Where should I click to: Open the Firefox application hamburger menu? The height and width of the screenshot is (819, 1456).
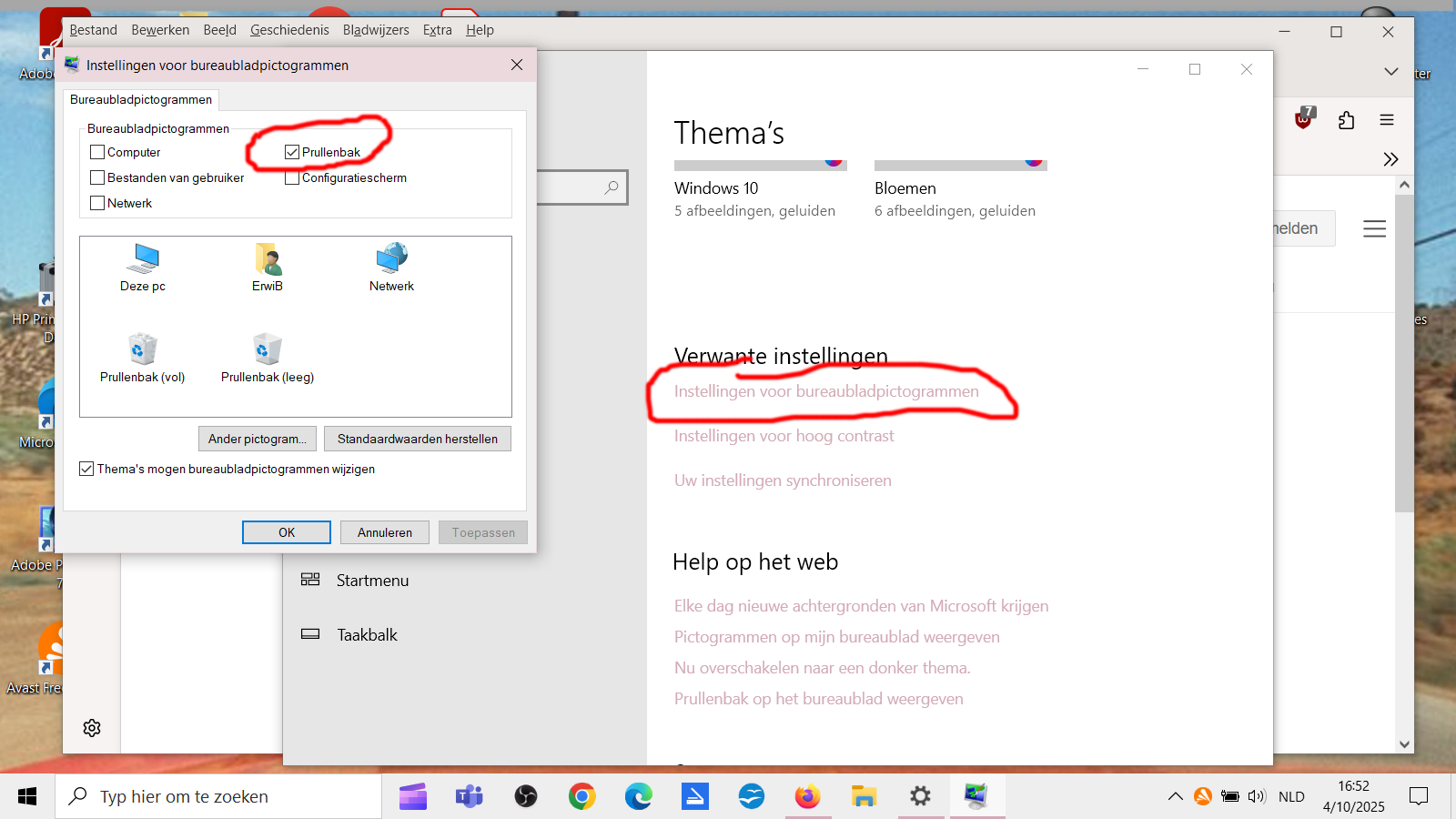[1387, 120]
